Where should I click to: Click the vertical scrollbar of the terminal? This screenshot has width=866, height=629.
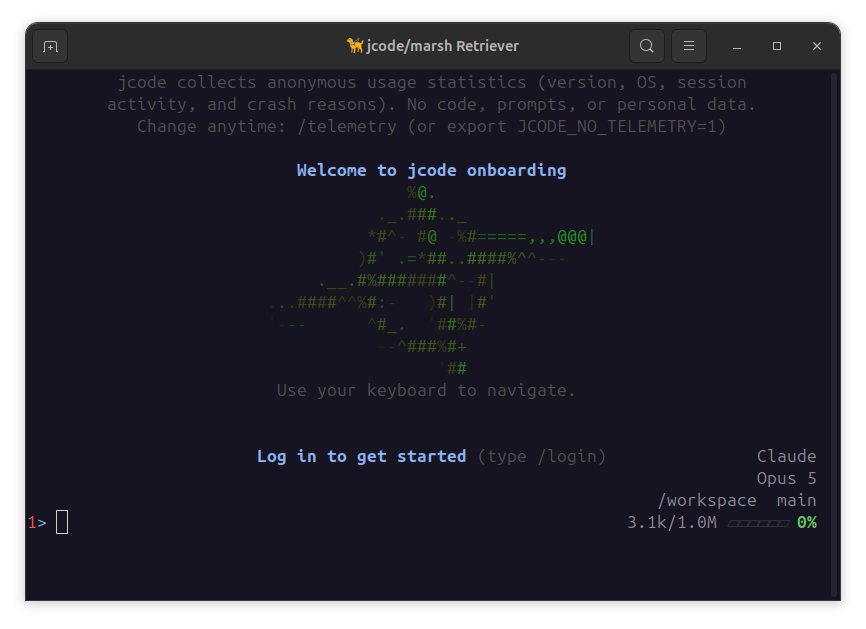836,334
